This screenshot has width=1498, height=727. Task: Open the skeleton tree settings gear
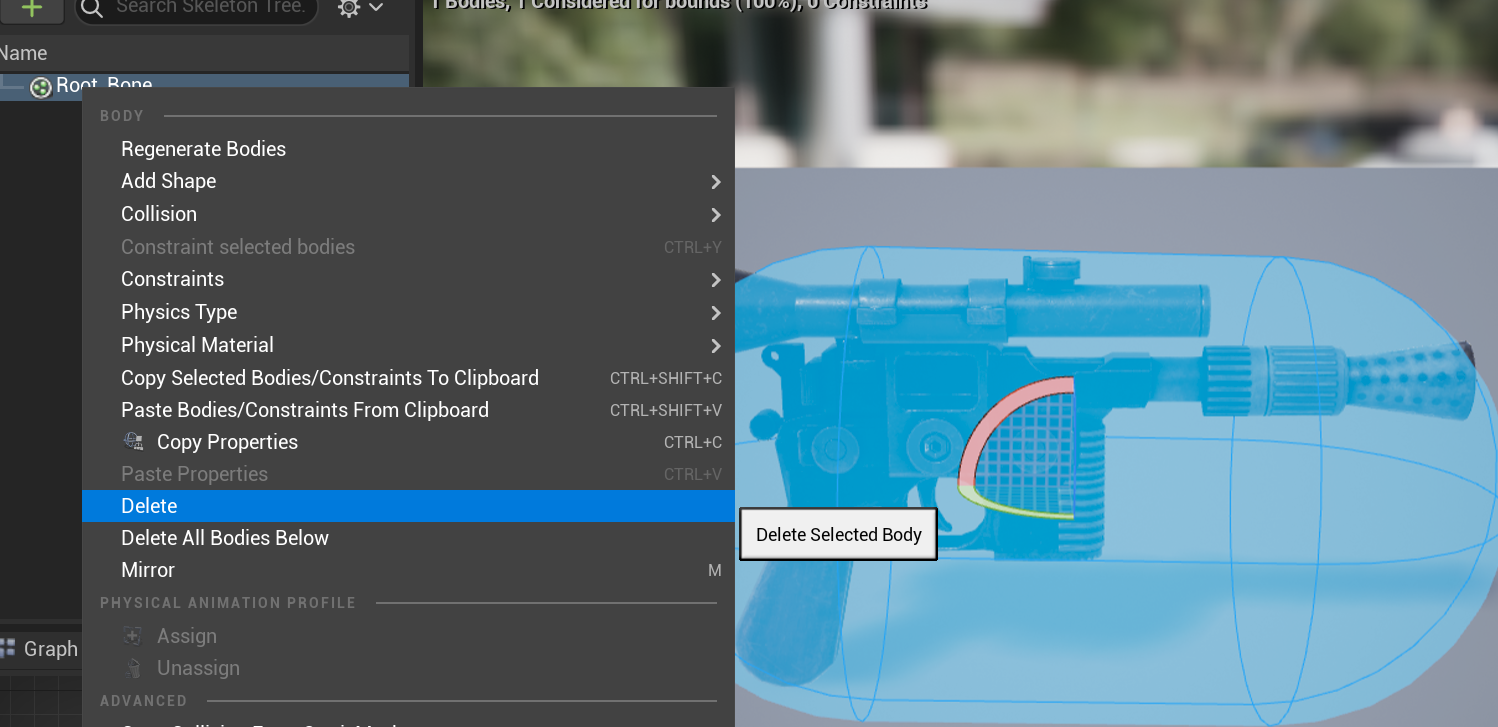(348, 8)
